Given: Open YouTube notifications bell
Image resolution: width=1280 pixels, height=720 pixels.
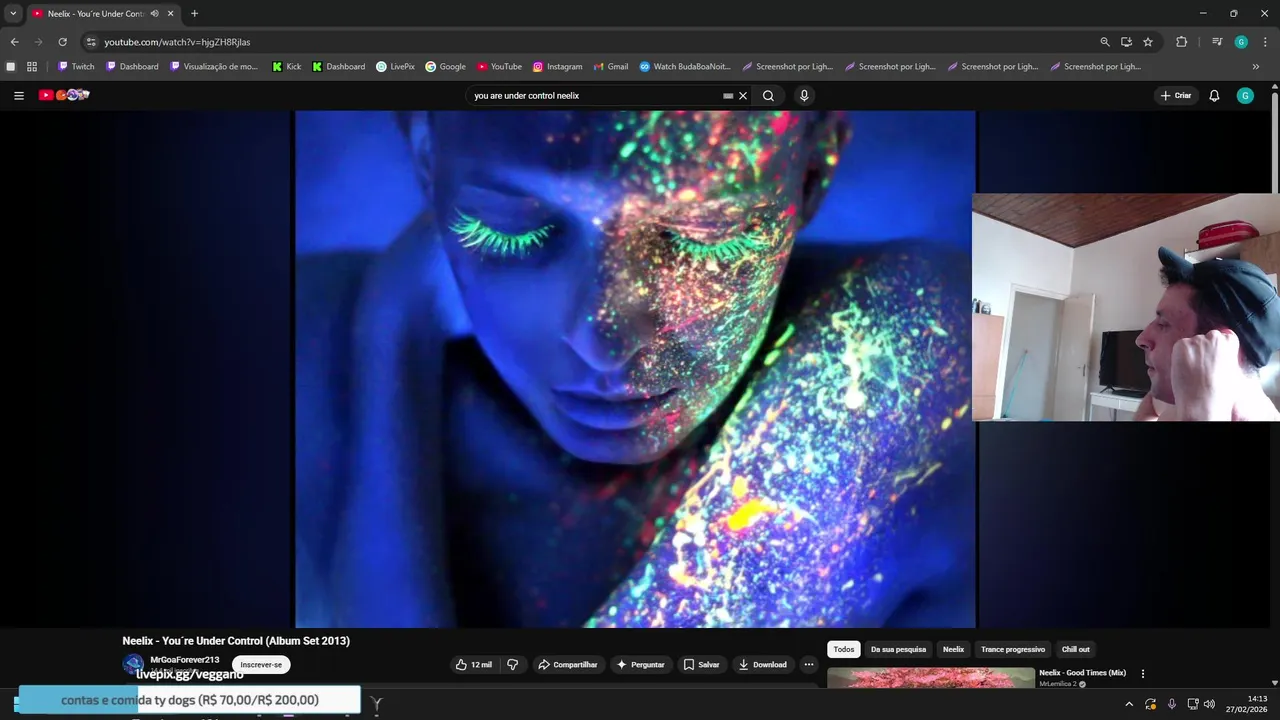Looking at the screenshot, I should [1214, 96].
